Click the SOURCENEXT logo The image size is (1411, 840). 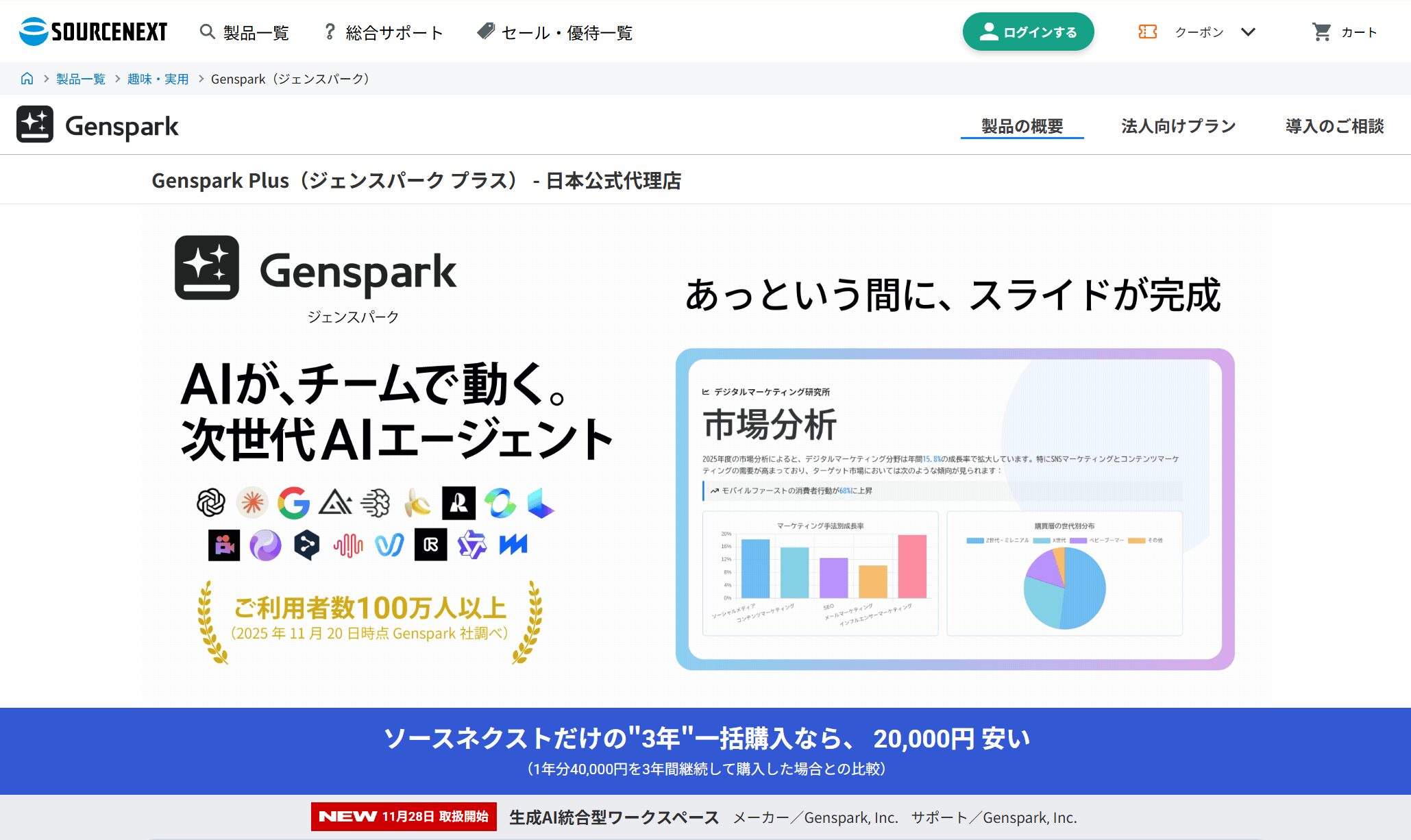click(x=93, y=32)
